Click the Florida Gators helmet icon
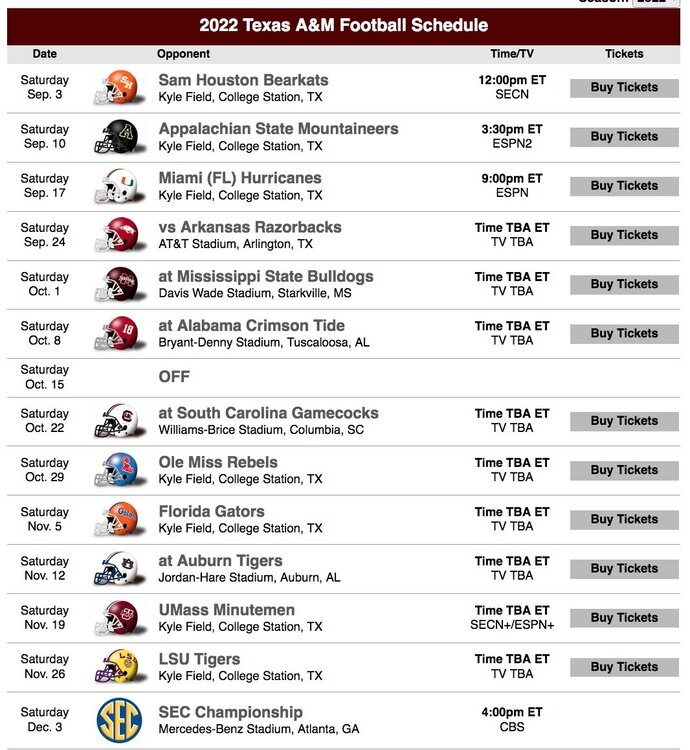This screenshot has width=690, height=750. click(x=116, y=519)
